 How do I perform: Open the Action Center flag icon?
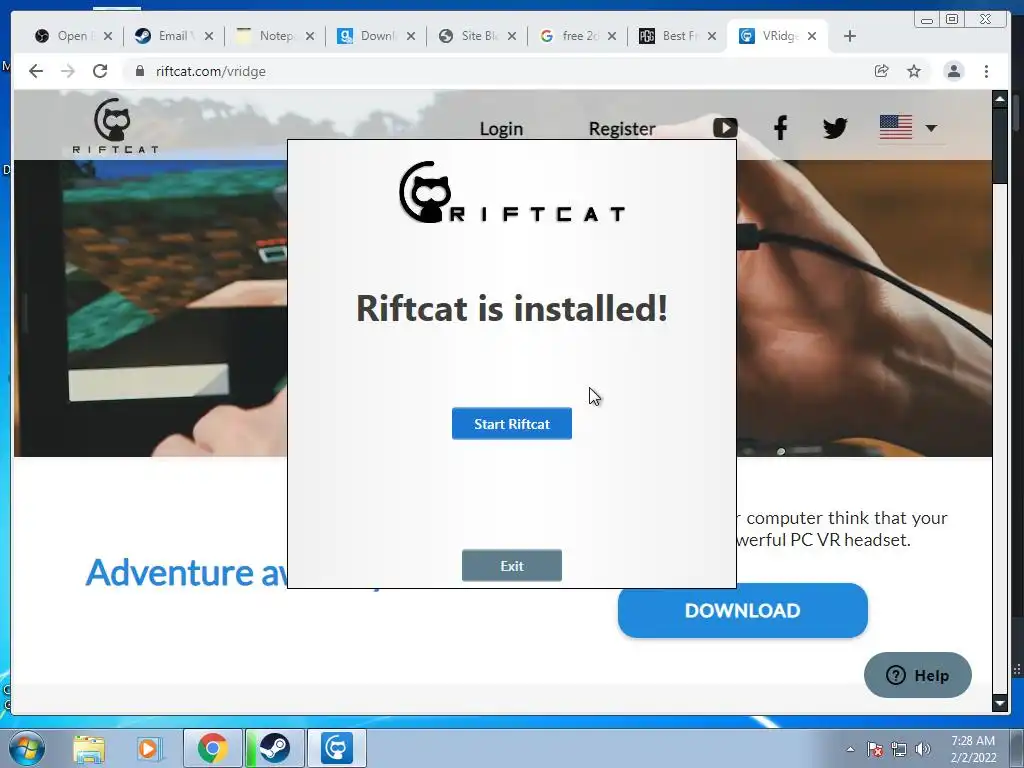tap(874, 749)
